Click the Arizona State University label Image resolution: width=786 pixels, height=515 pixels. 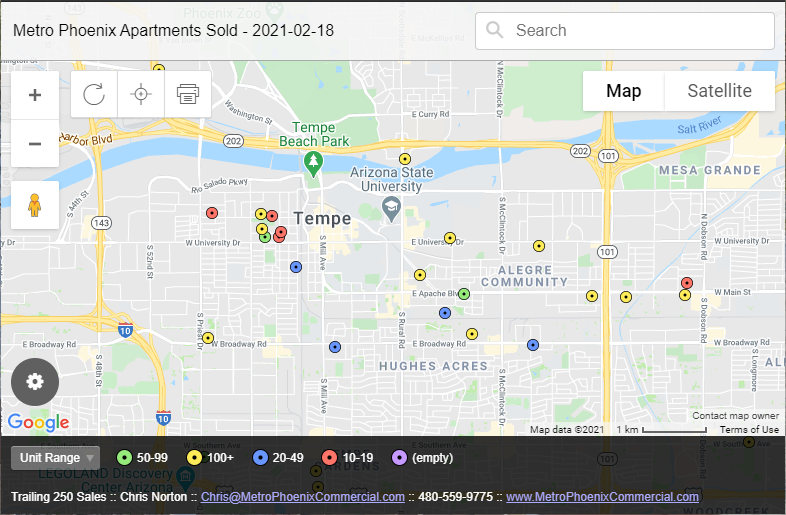tap(391, 179)
